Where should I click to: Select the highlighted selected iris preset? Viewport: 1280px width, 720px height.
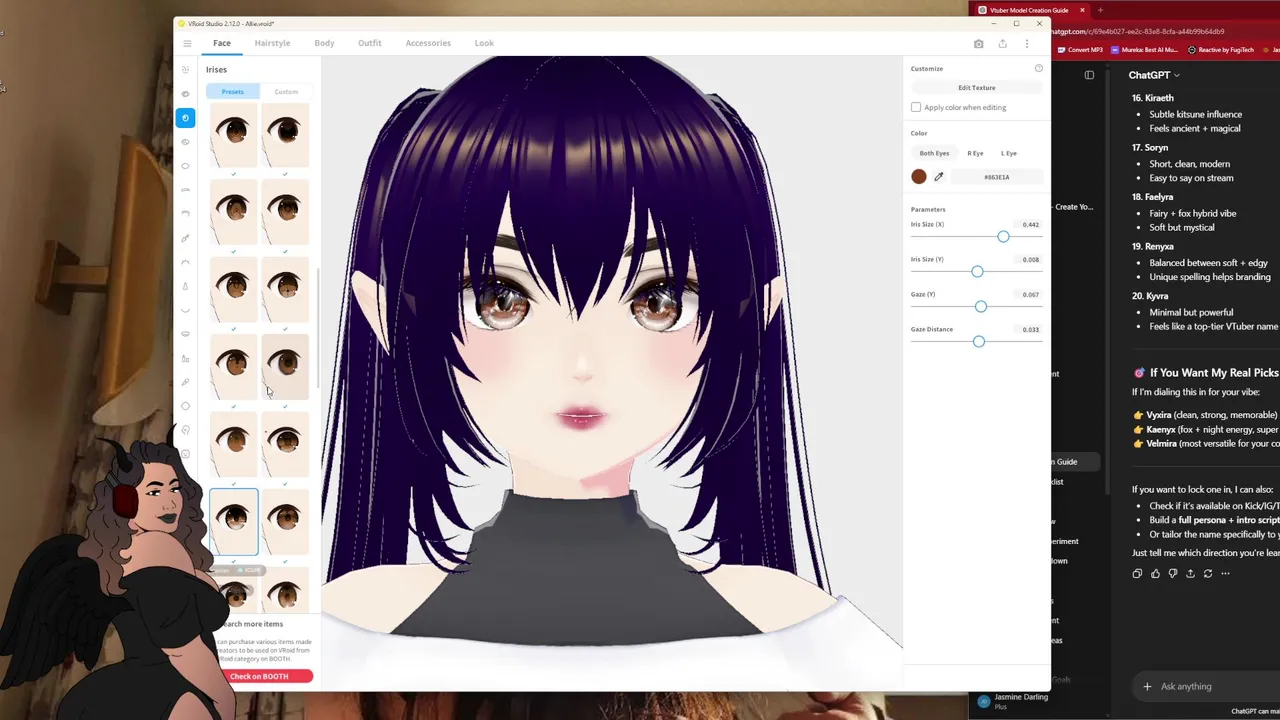tap(234, 522)
